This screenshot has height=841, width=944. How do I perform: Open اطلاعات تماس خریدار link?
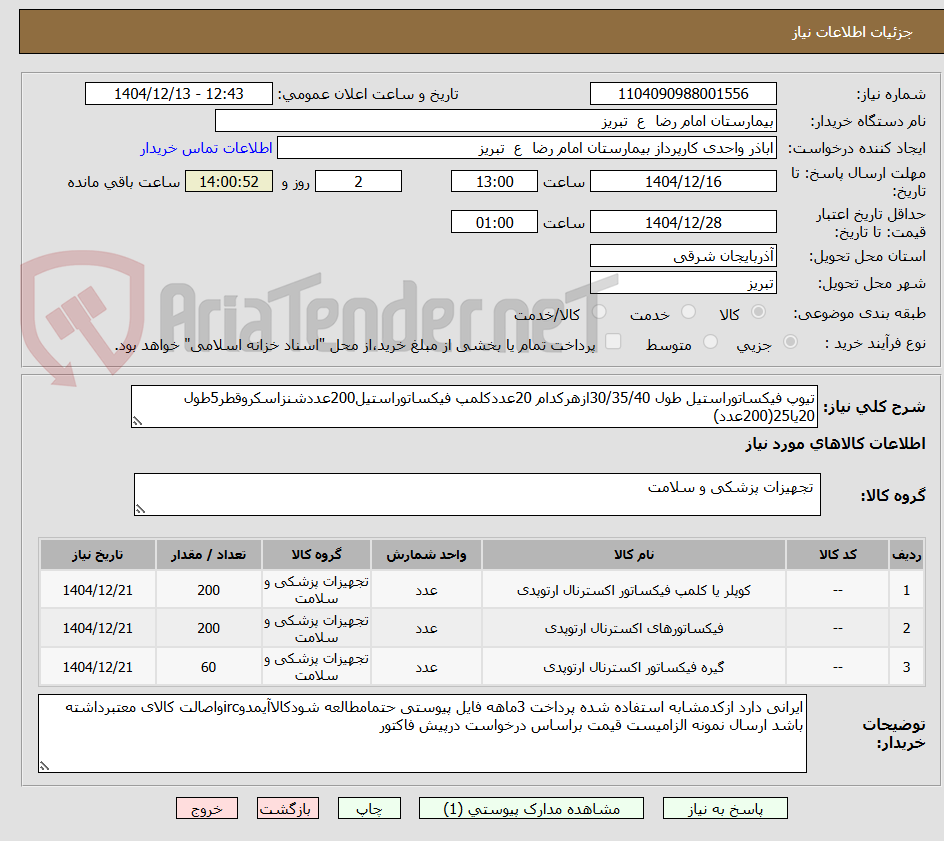click(x=206, y=148)
